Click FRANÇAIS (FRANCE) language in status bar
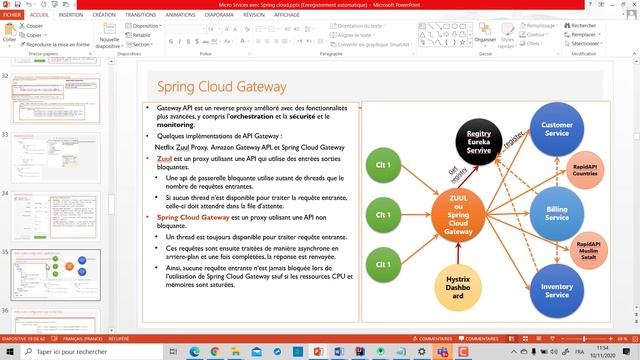Image resolution: width=640 pixels, height=360 pixels. (x=82, y=339)
